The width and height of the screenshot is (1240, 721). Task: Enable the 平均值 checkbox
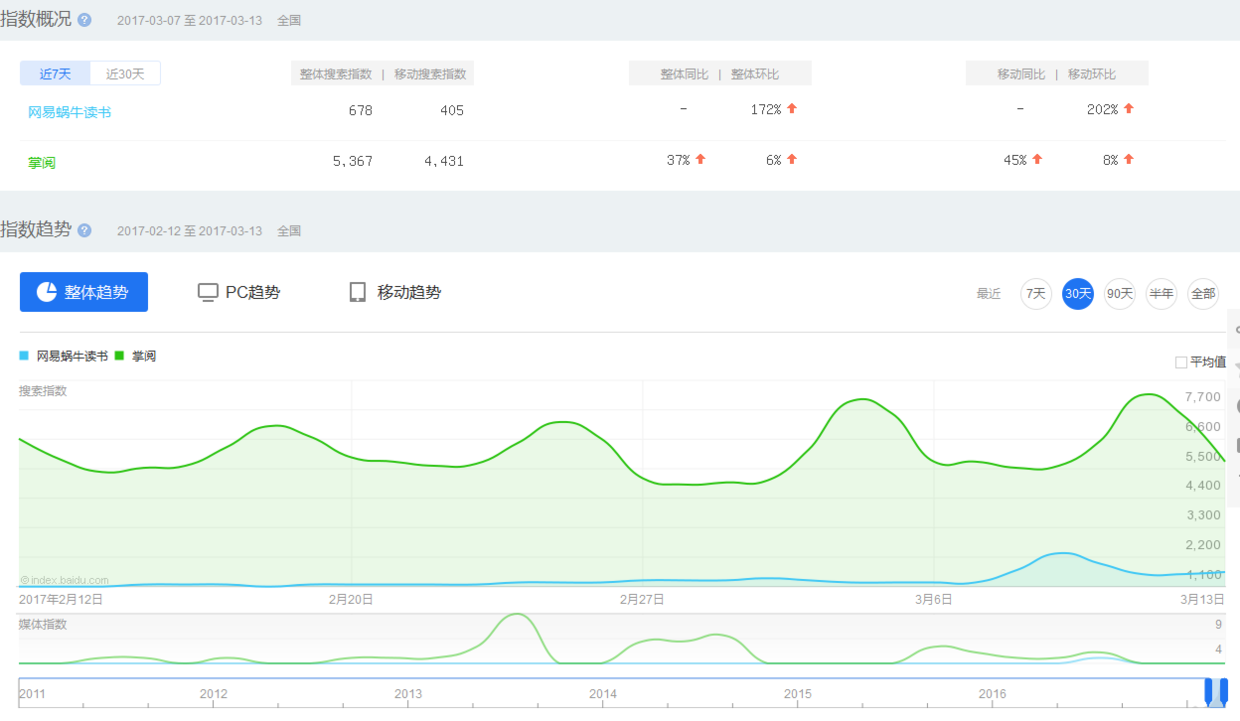[1181, 362]
